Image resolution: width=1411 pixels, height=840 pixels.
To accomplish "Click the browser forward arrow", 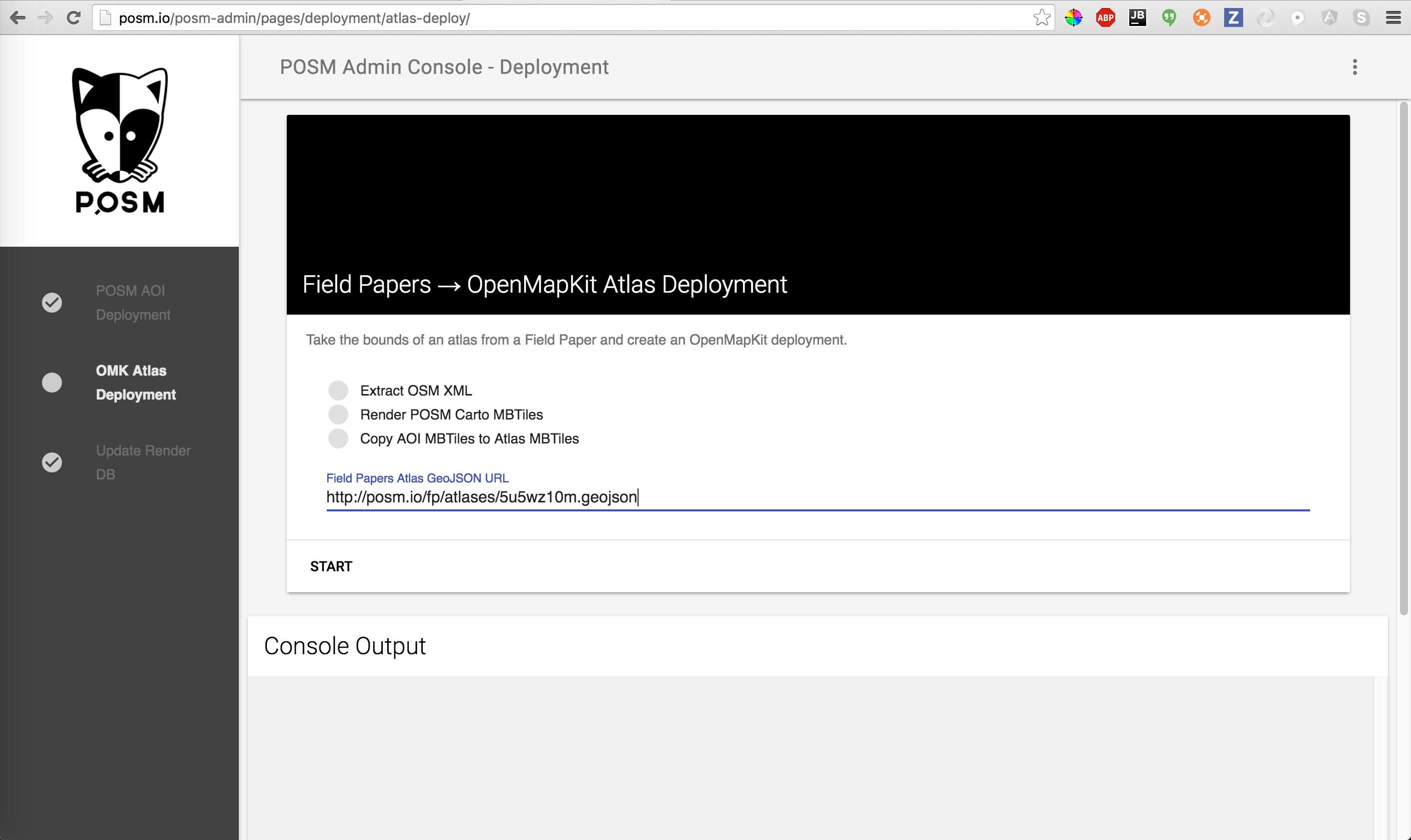I will (x=45, y=18).
